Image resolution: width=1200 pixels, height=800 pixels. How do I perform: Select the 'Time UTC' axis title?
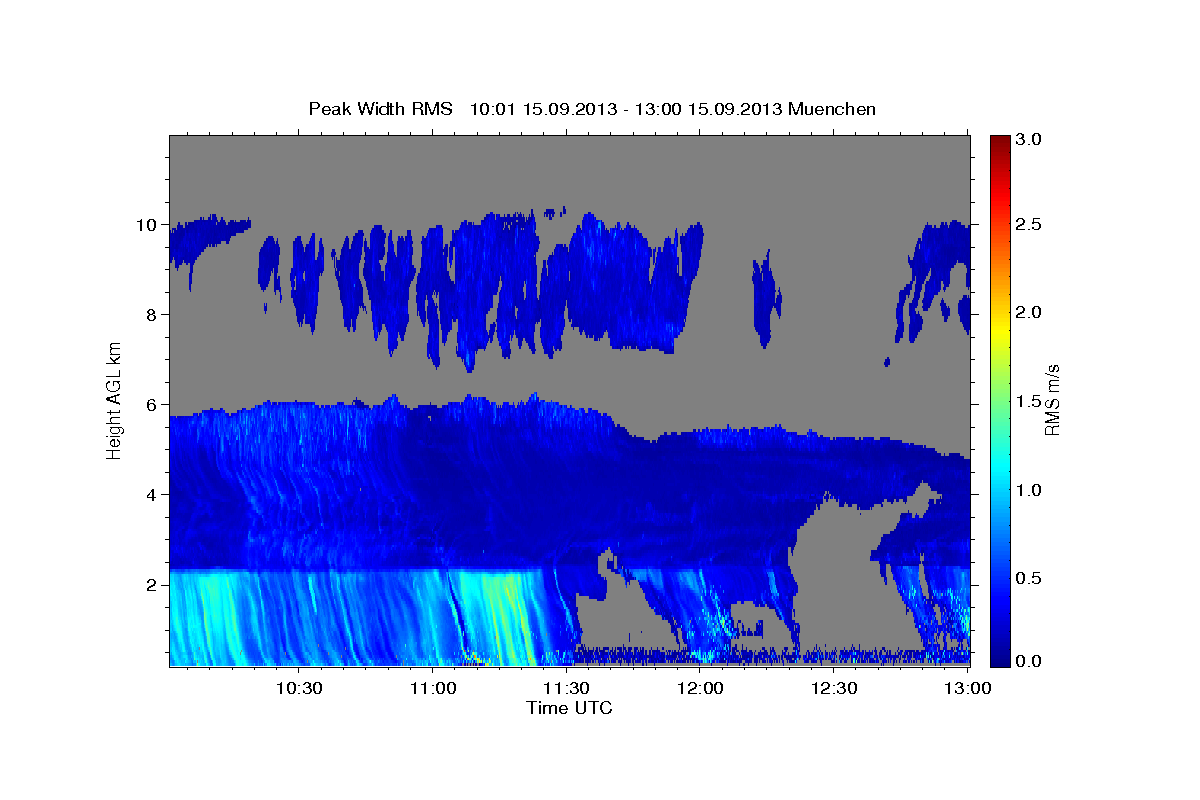pyautogui.click(x=569, y=708)
